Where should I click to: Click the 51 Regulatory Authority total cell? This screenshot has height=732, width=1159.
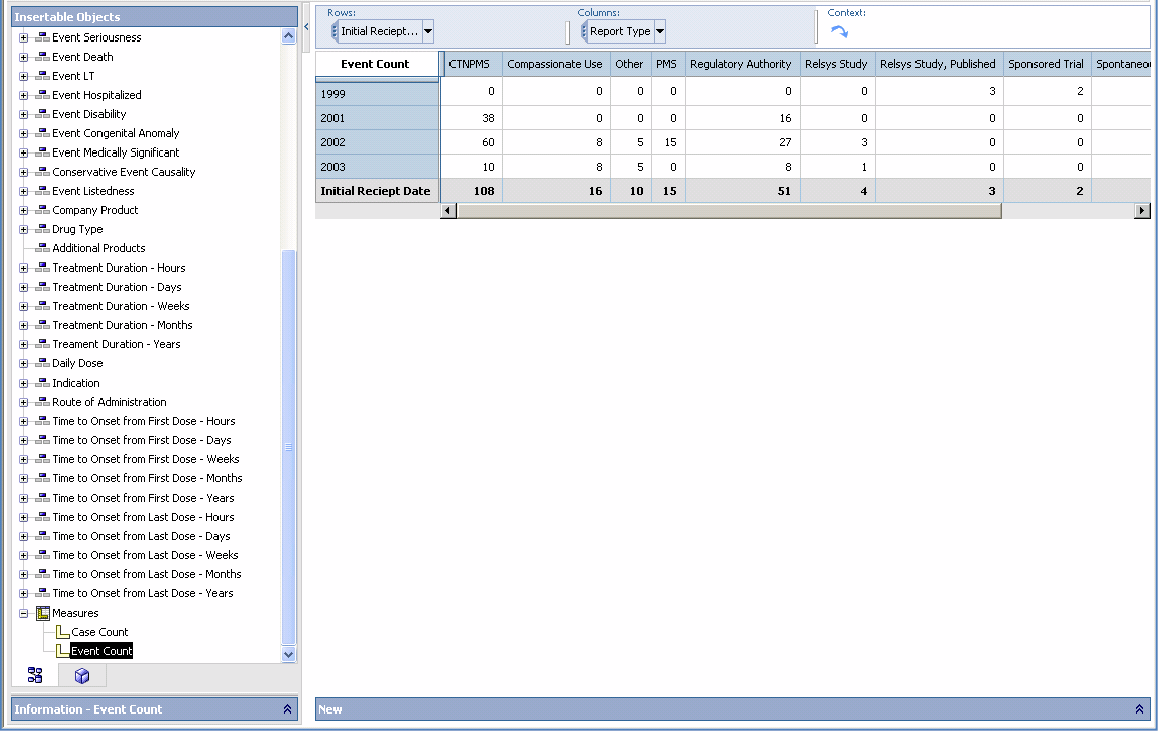tap(743, 191)
